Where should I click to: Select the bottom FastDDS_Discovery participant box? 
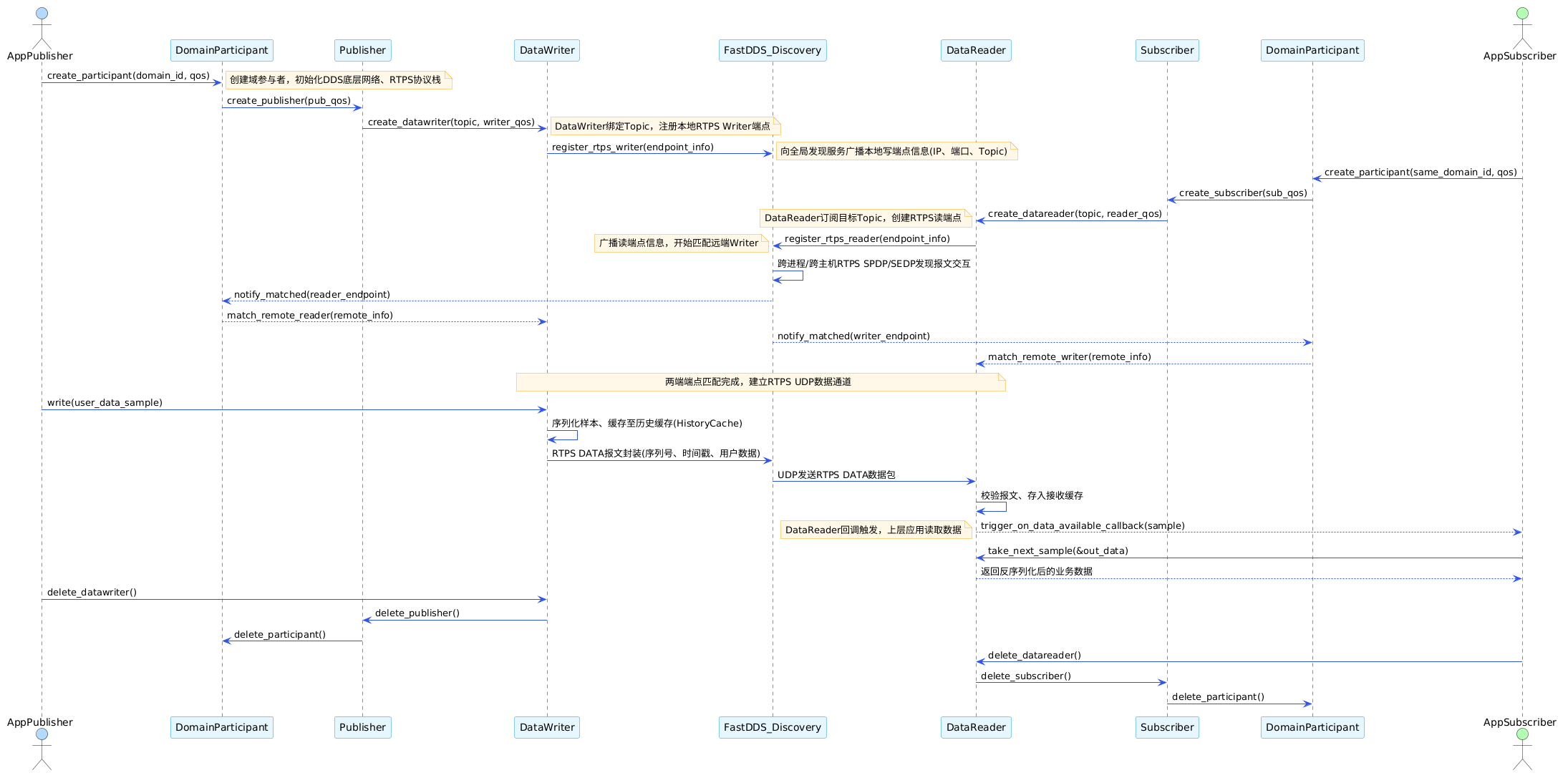pyautogui.click(x=773, y=727)
